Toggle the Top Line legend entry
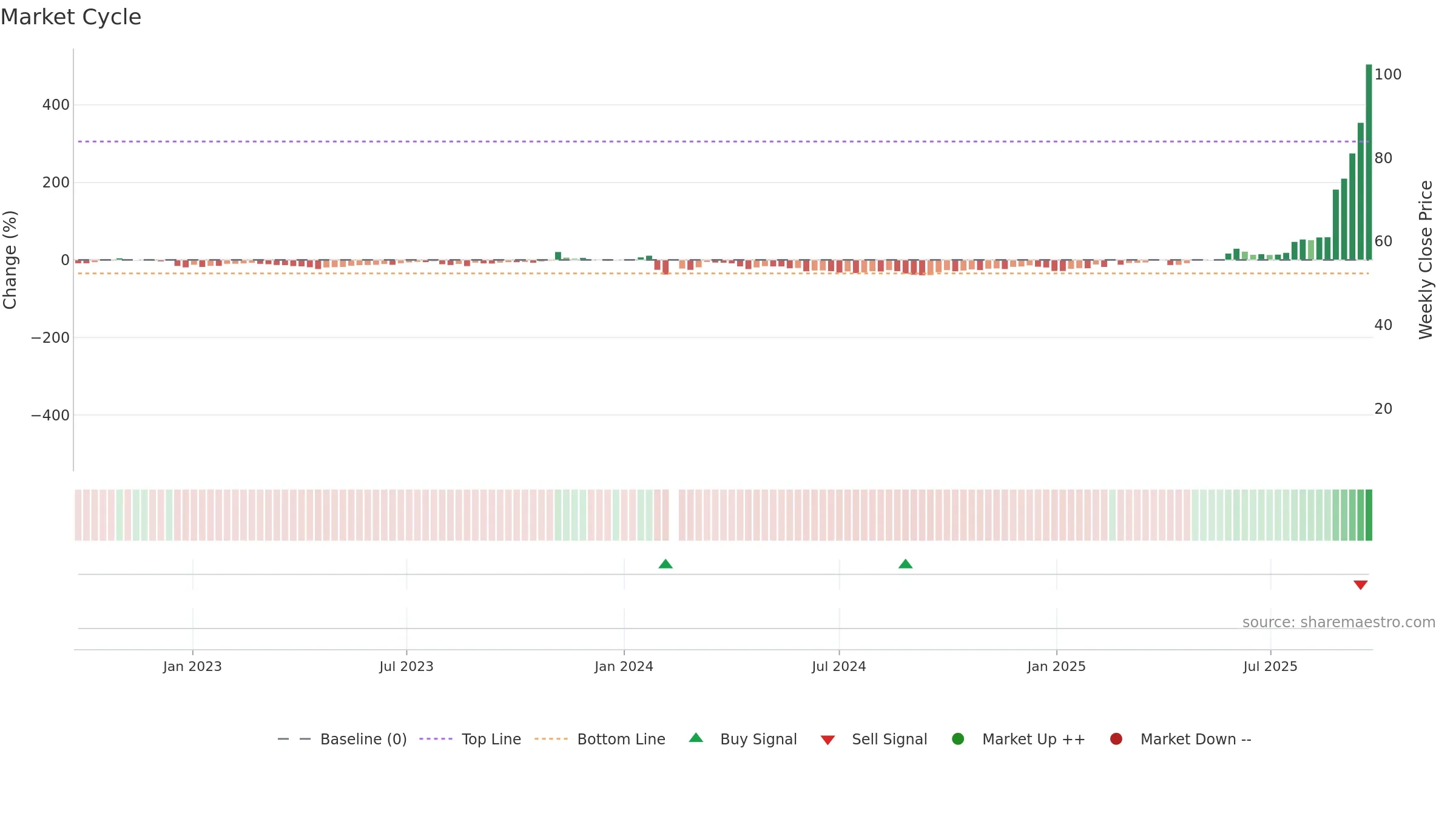This screenshot has height=819, width=1456. tap(470, 739)
